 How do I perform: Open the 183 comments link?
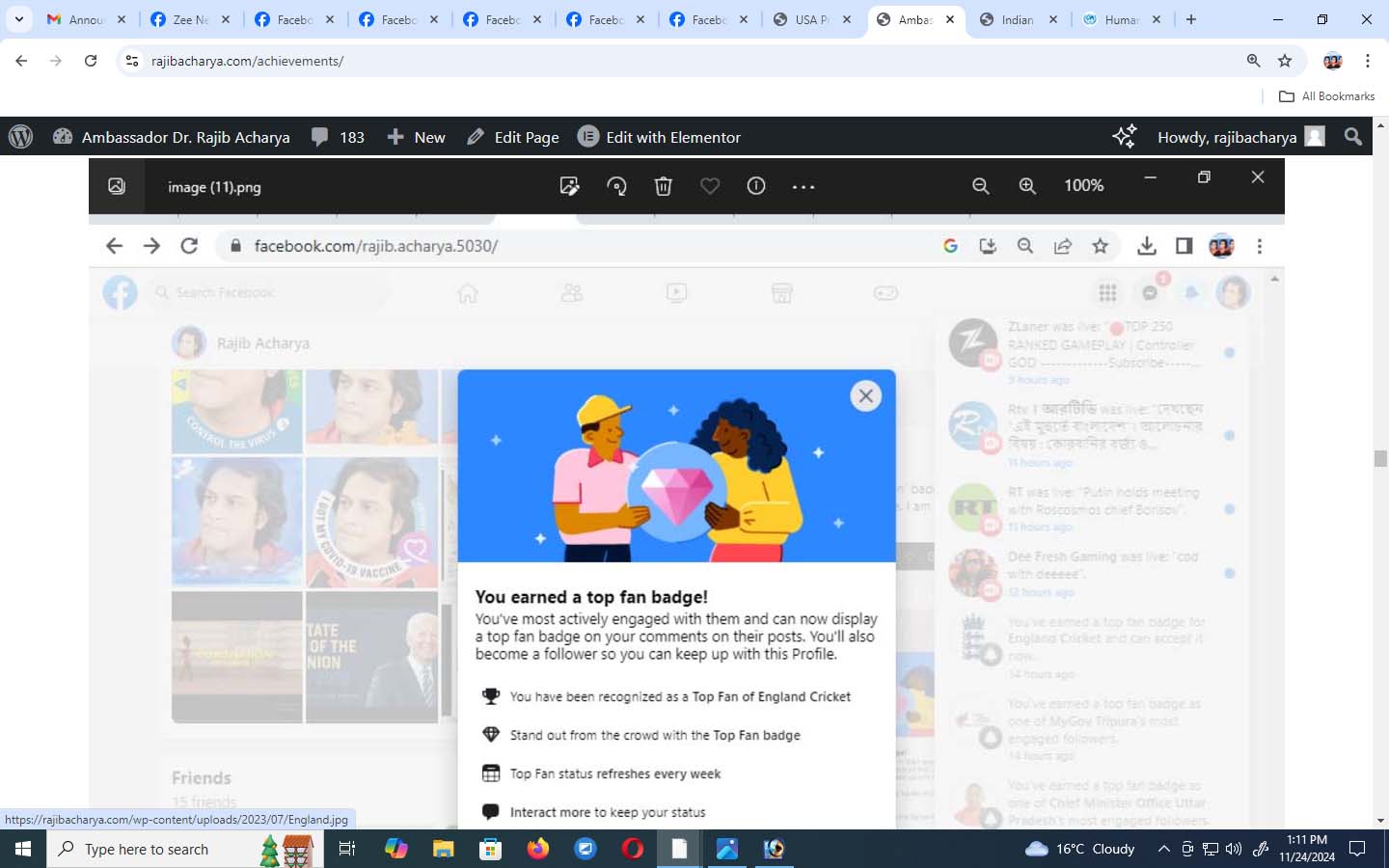pyautogui.click(x=339, y=137)
